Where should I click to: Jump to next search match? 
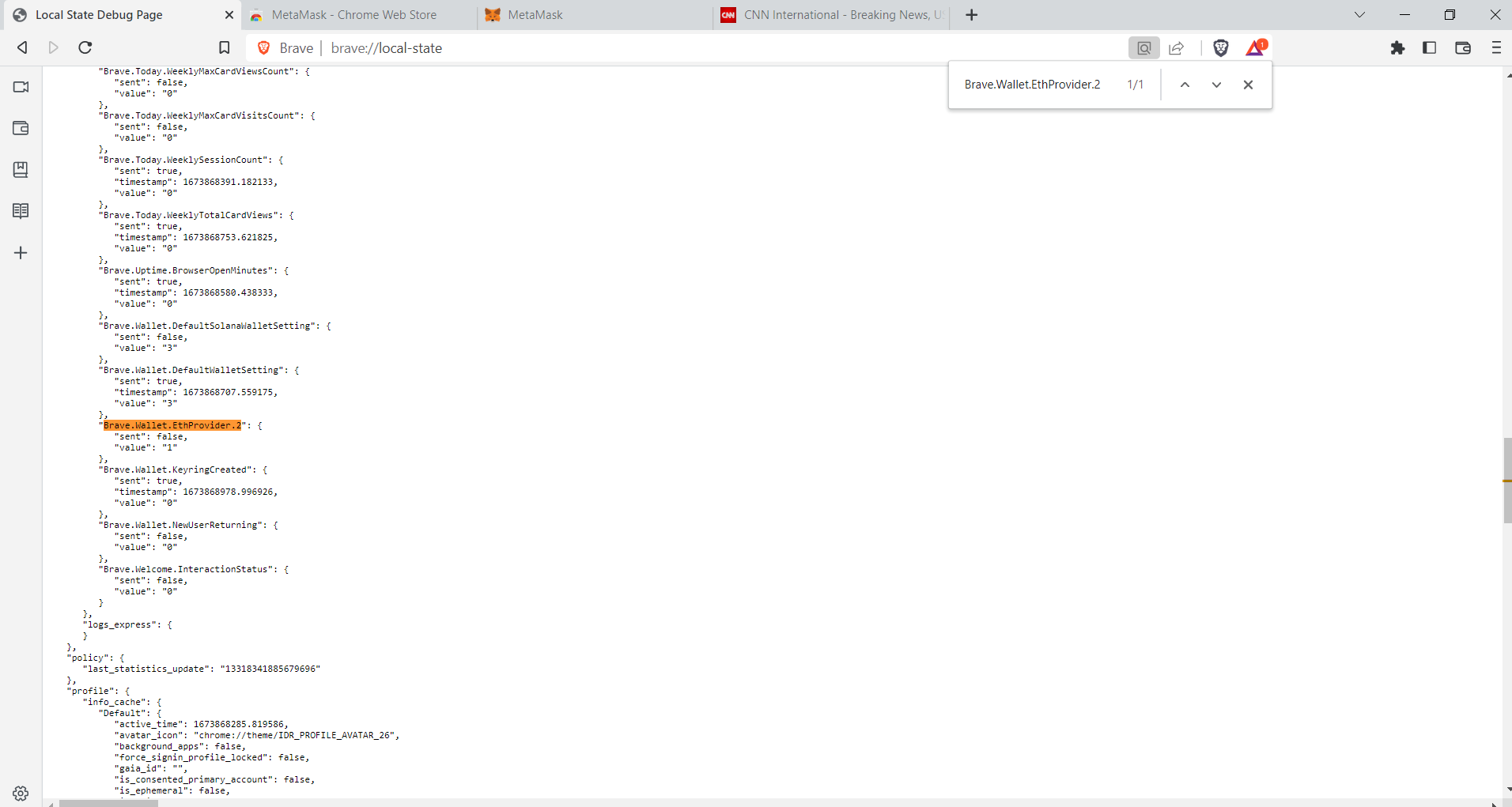pos(1216,85)
